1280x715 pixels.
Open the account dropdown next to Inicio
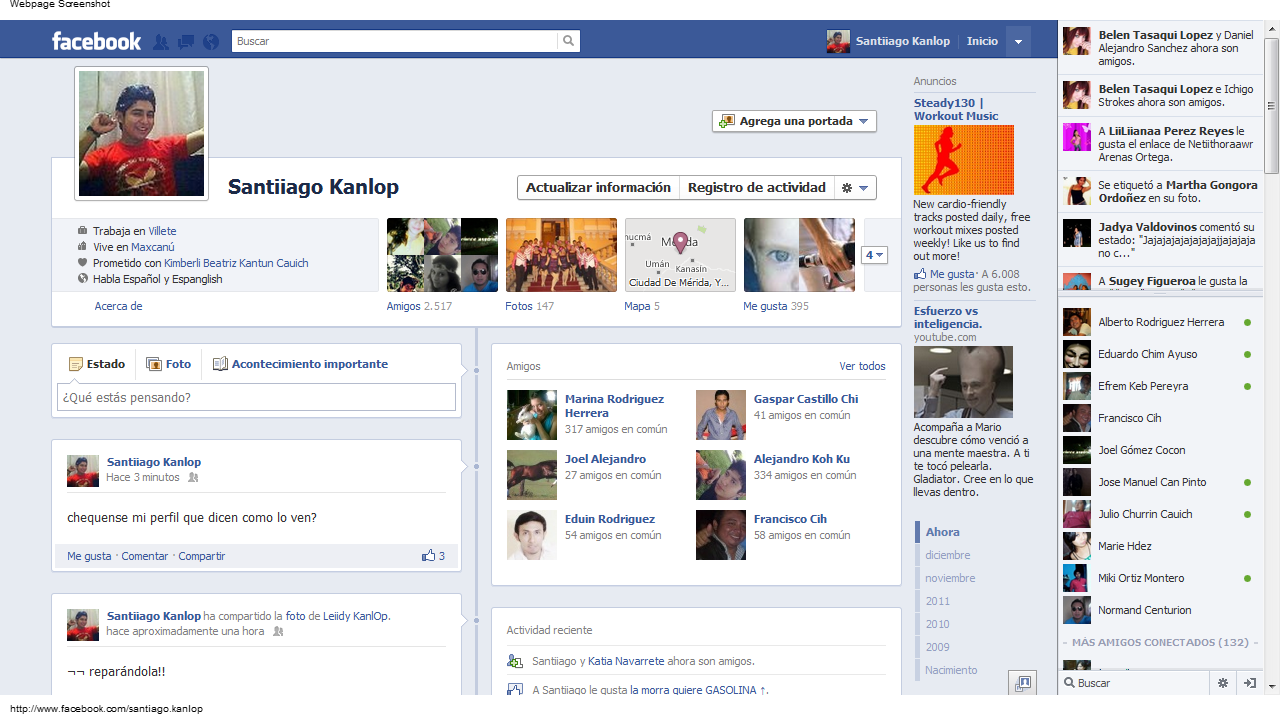tap(1018, 41)
